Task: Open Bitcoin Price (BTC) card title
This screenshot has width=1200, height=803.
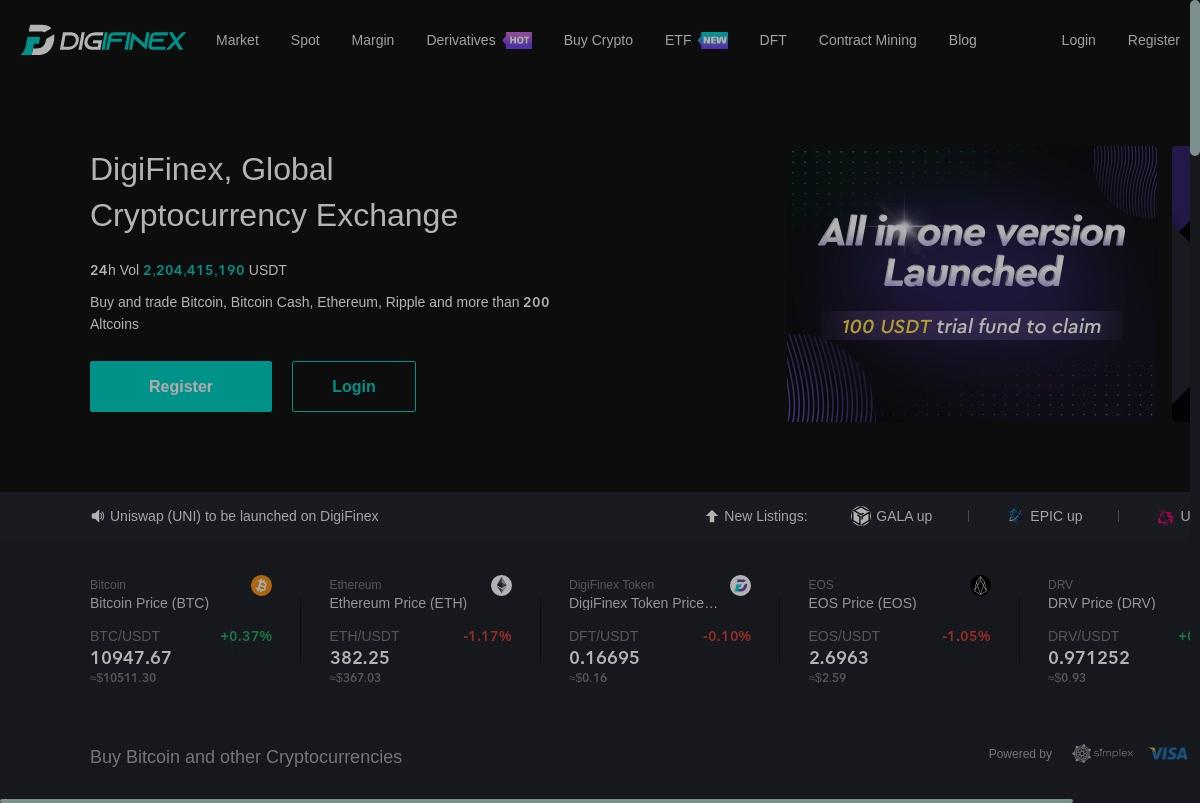Action: 149,603
